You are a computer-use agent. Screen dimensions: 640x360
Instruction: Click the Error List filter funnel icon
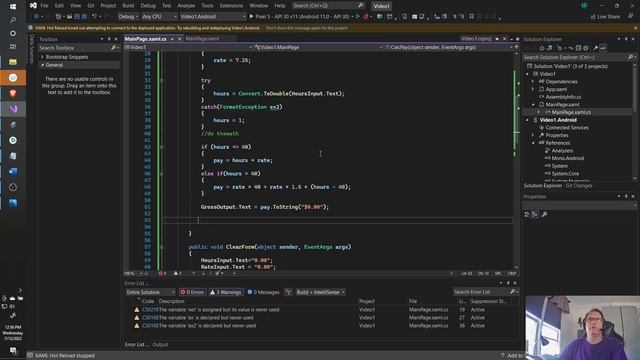pyautogui.click(x=288, y=292)
